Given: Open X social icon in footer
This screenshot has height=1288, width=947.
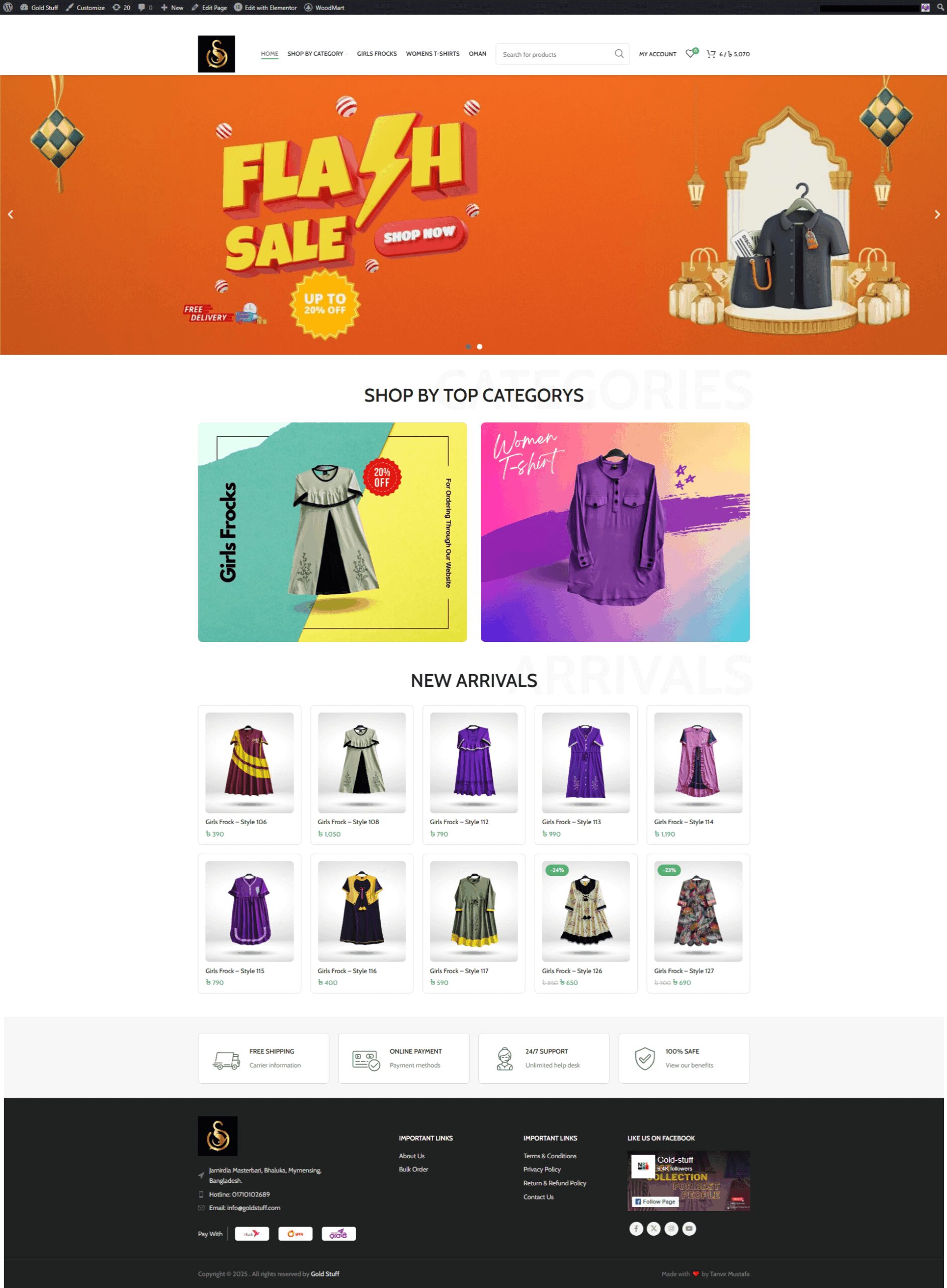Looking at the screenshot, I should pyautogui.click(x=653, y=1228).
